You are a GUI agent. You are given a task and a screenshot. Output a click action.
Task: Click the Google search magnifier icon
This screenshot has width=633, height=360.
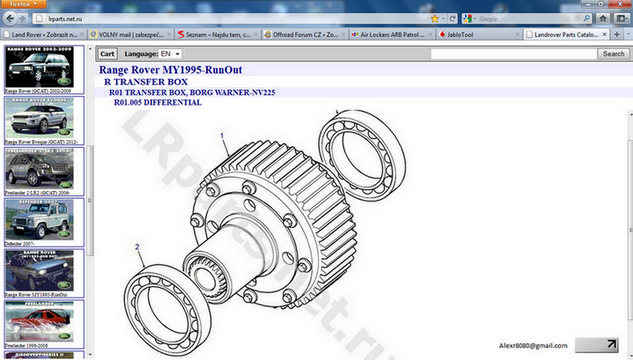(587, 19)
